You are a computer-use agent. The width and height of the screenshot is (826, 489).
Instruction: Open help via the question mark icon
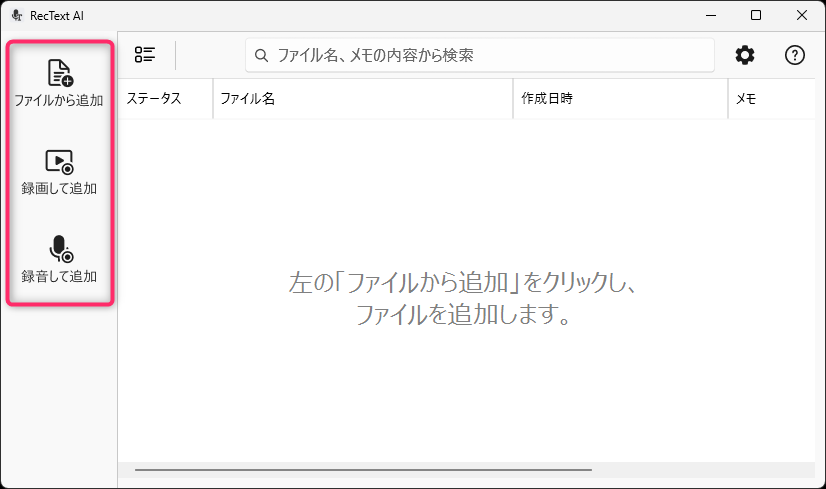point(795,55)
